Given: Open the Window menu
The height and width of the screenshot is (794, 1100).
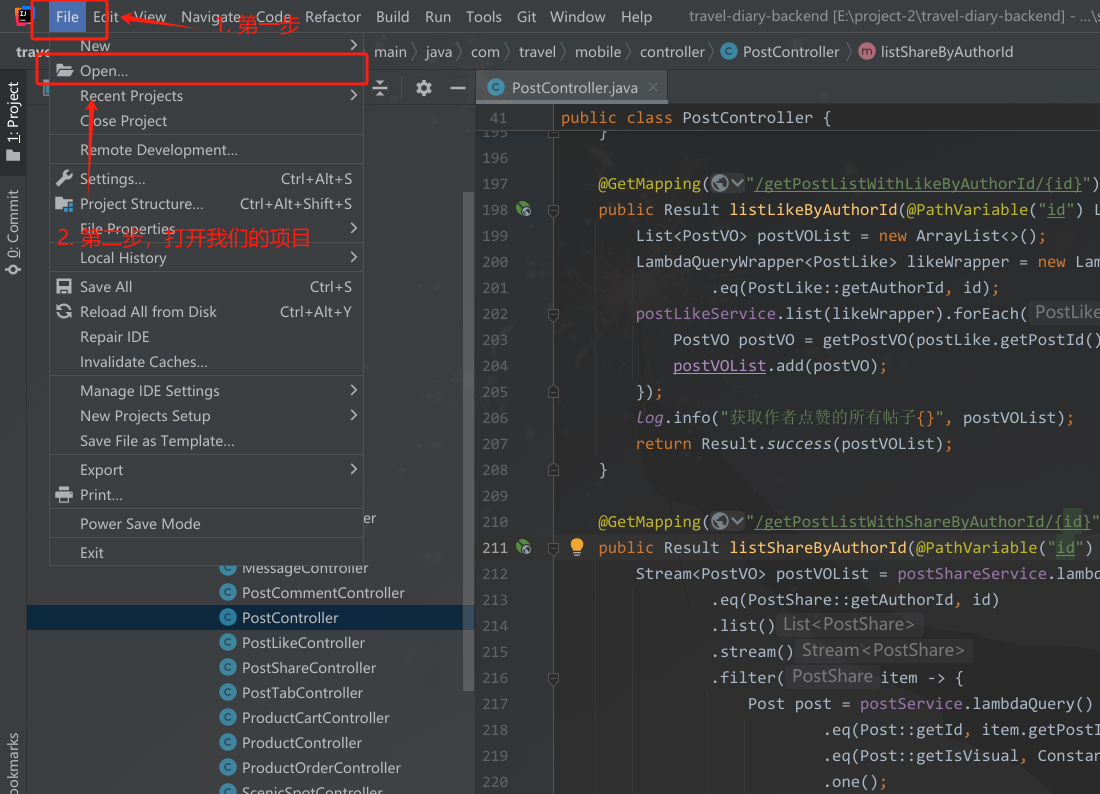Looking at the screenshot, I should pos(577,16).
